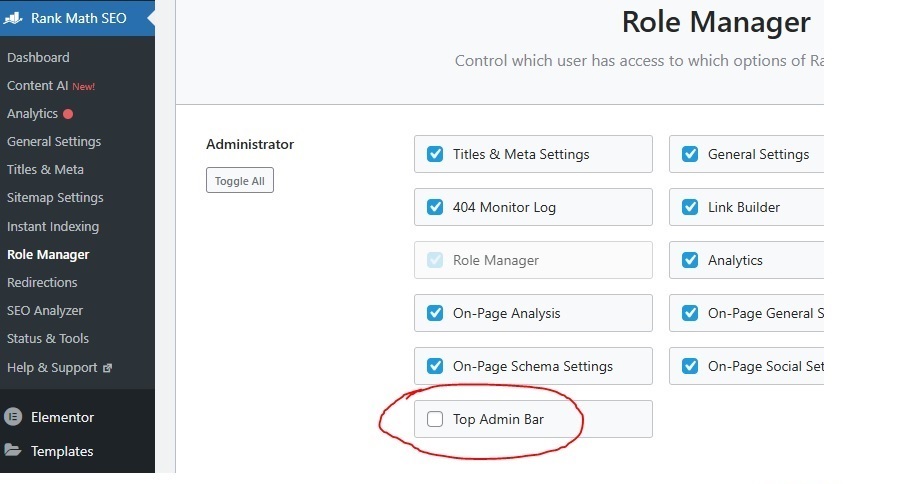Select Instant Indexing in the sidebar
The image size is (906, 484).
click(x=53, y=227)
